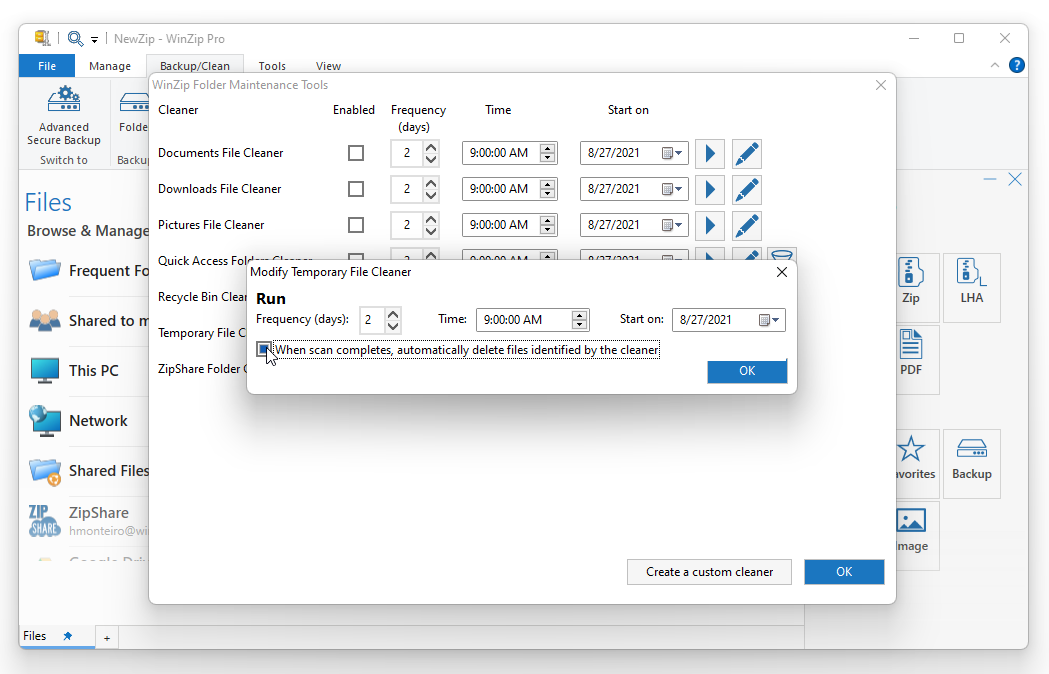The width and height of the screenshot is (1049, 674).
Task: Open Downloads cleaner start date dropdown
Action: [679, 189]
